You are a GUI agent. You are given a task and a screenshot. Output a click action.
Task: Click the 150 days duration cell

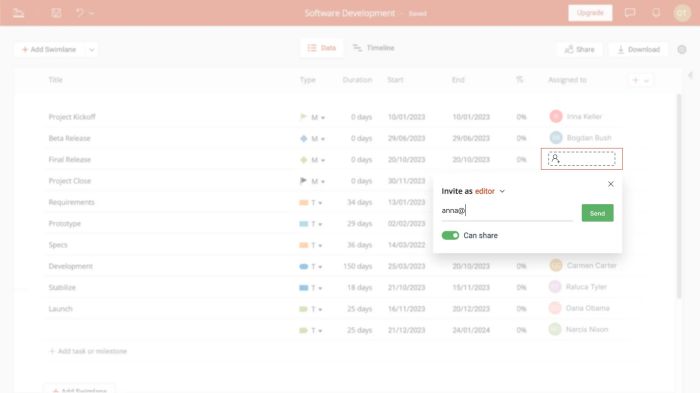(358, 266)
